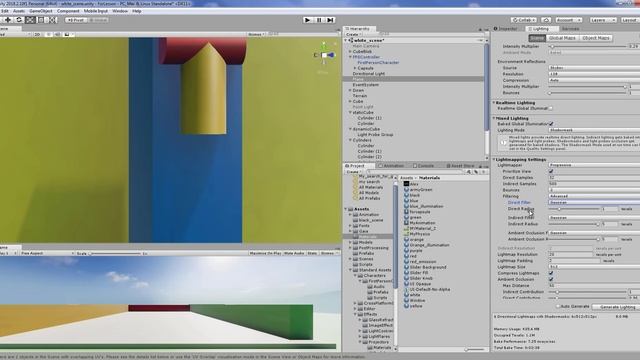Select Directional Light in the Hierarchy

click(x=369, y=74)
